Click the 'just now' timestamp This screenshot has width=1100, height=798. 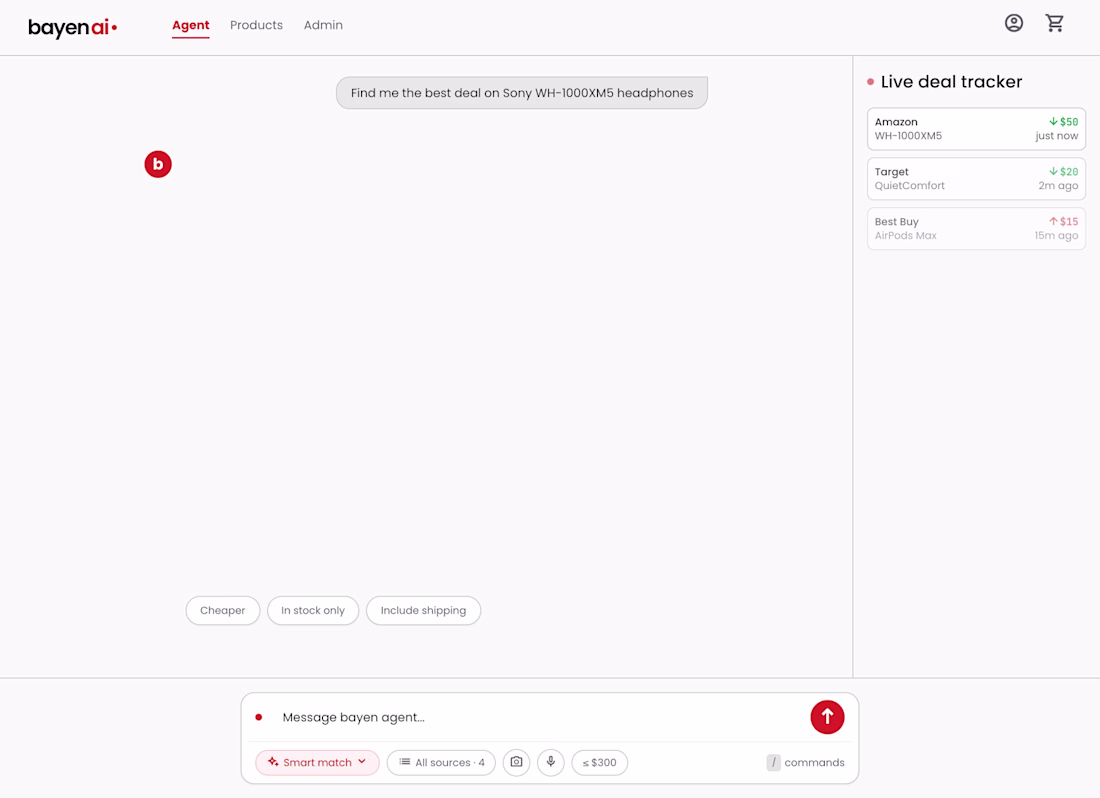1057,136
